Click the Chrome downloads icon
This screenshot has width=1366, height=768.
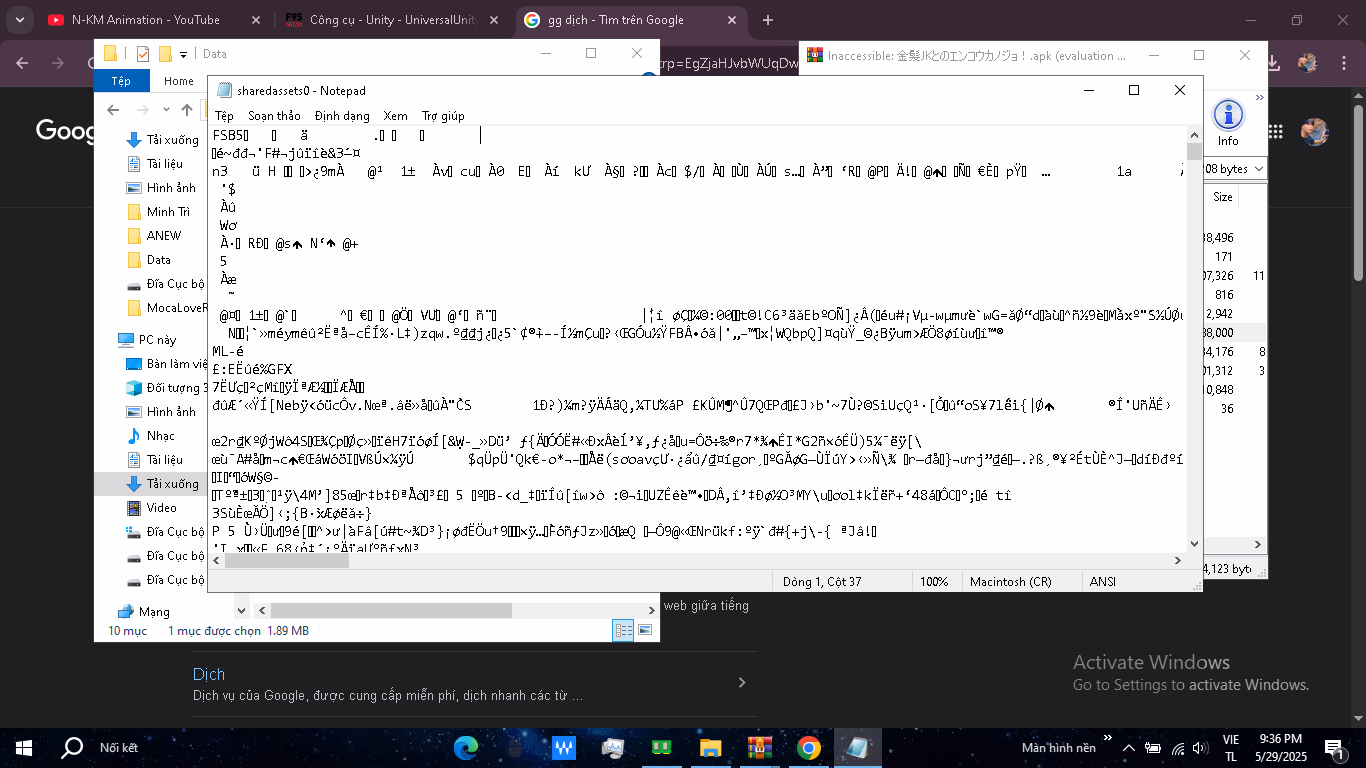point(1273,63)
